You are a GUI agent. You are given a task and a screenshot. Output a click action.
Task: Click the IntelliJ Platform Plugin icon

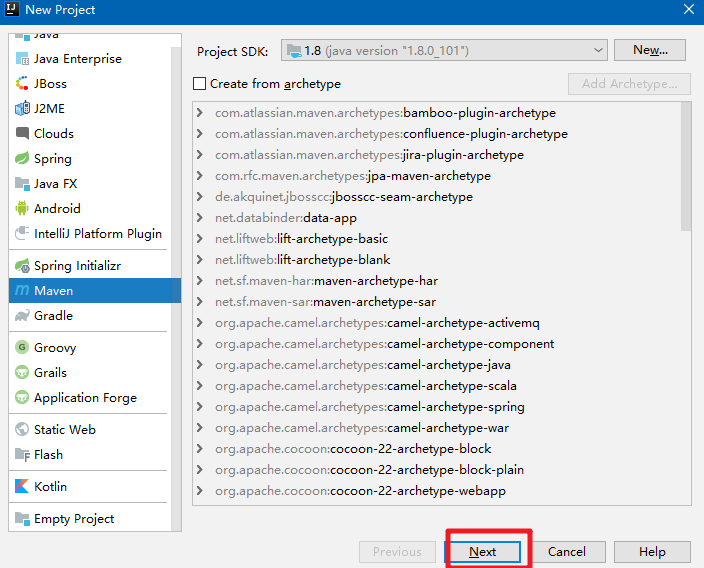(22, 233)
